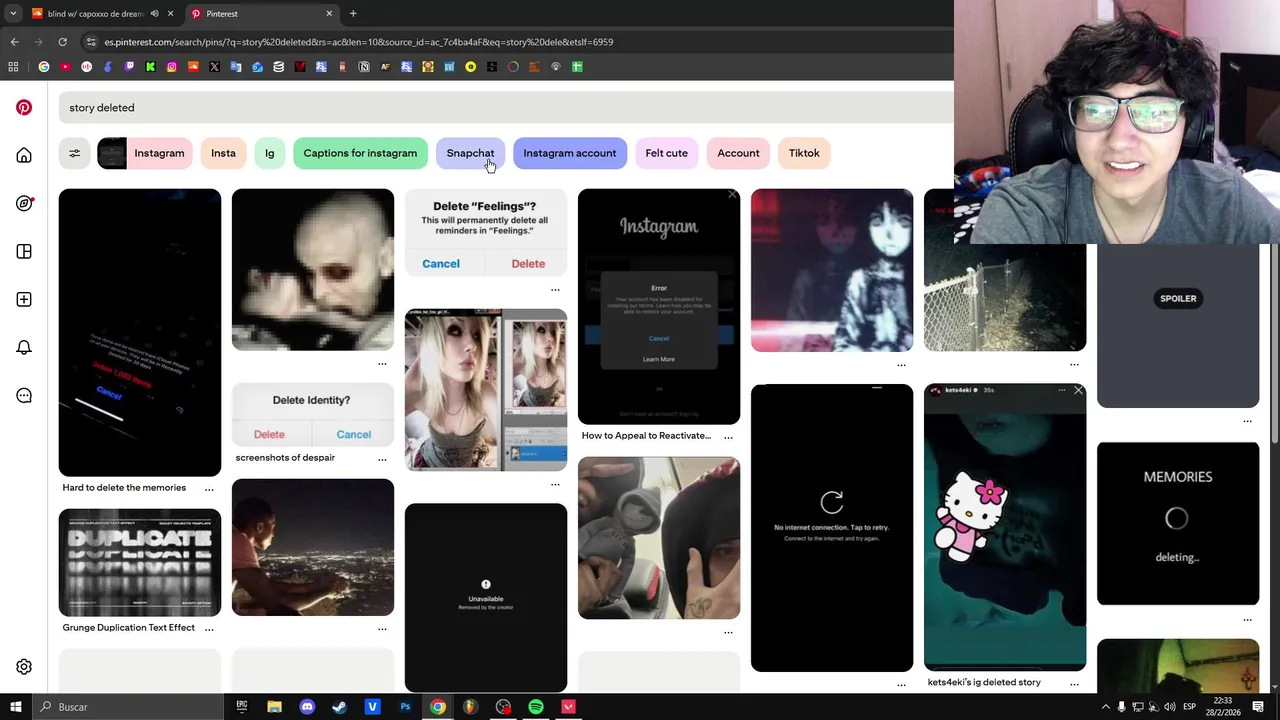Open the No internet connection pin
Viewport: 1280px width, 720px height.
832,528
